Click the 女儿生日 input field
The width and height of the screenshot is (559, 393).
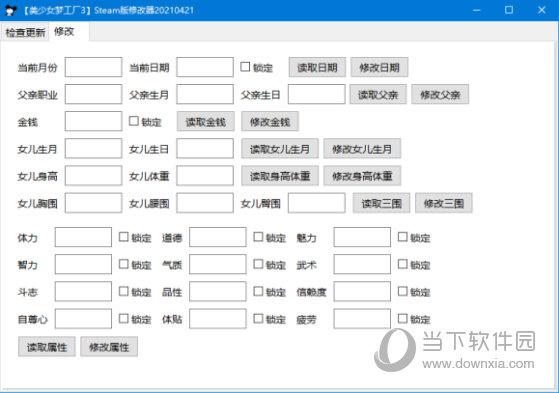pyautogui.click(x=205, y=148)
